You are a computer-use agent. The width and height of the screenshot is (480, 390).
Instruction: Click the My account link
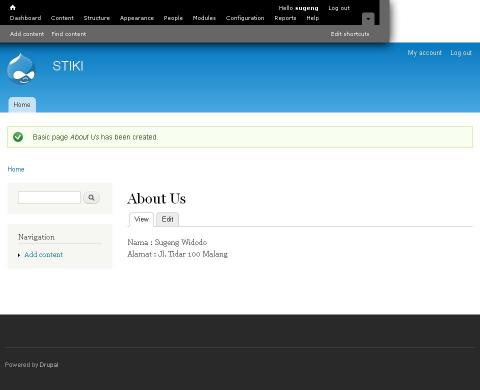coord(424,53)
